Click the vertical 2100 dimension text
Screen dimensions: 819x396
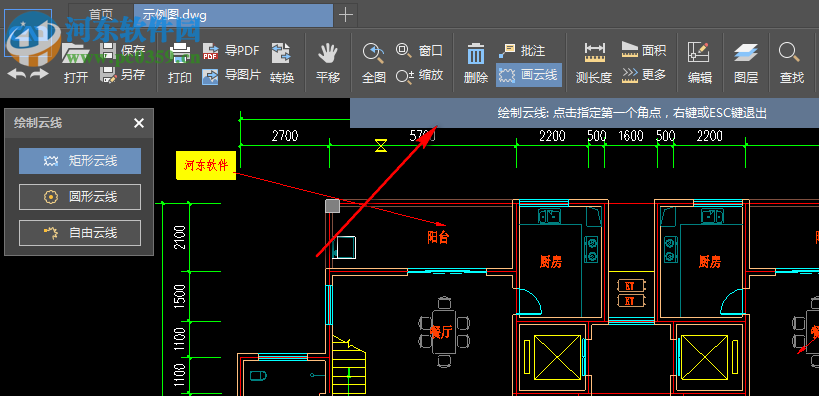coord(181,237)
